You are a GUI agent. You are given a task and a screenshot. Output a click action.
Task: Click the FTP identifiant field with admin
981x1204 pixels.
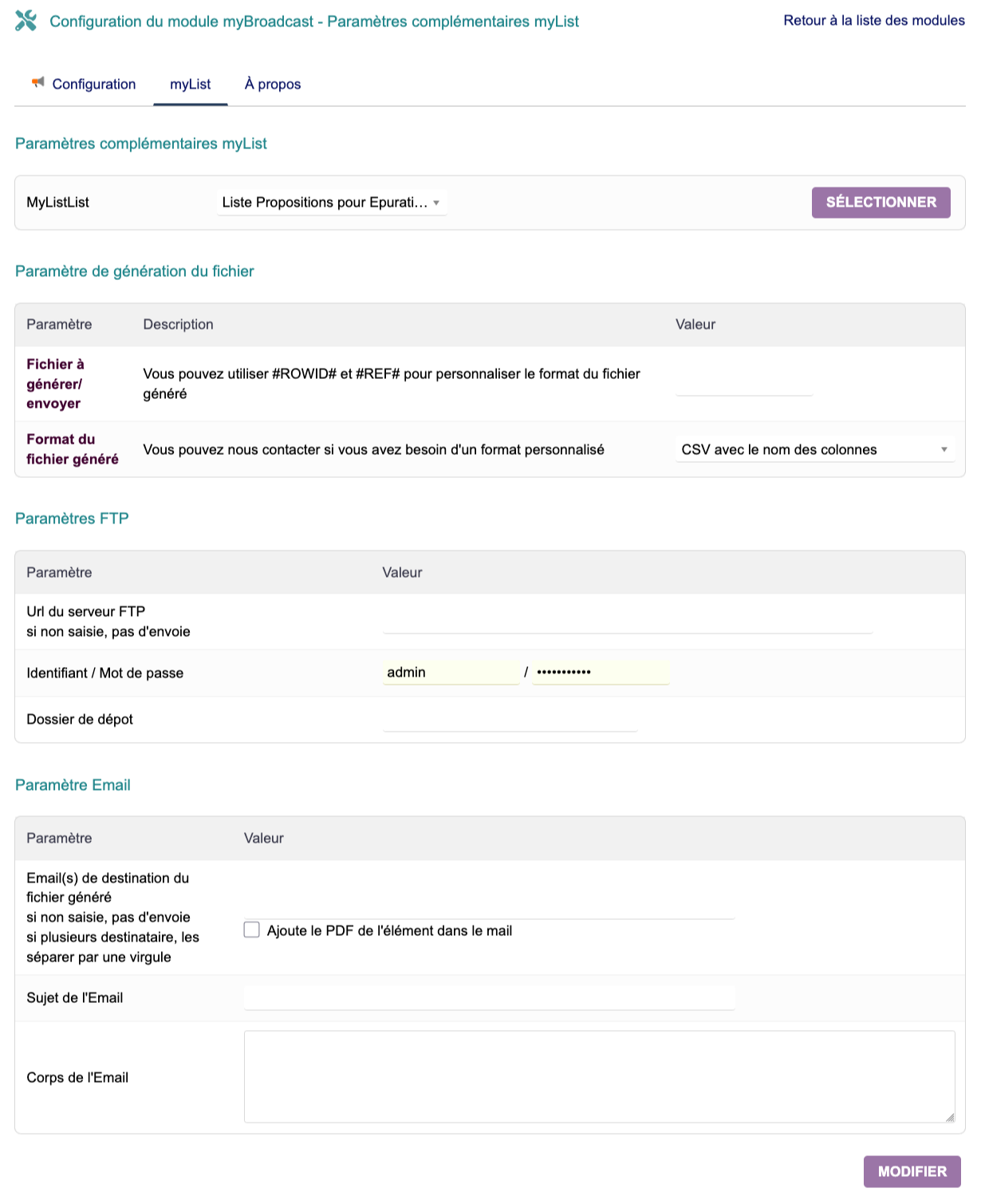click(451, 673)
